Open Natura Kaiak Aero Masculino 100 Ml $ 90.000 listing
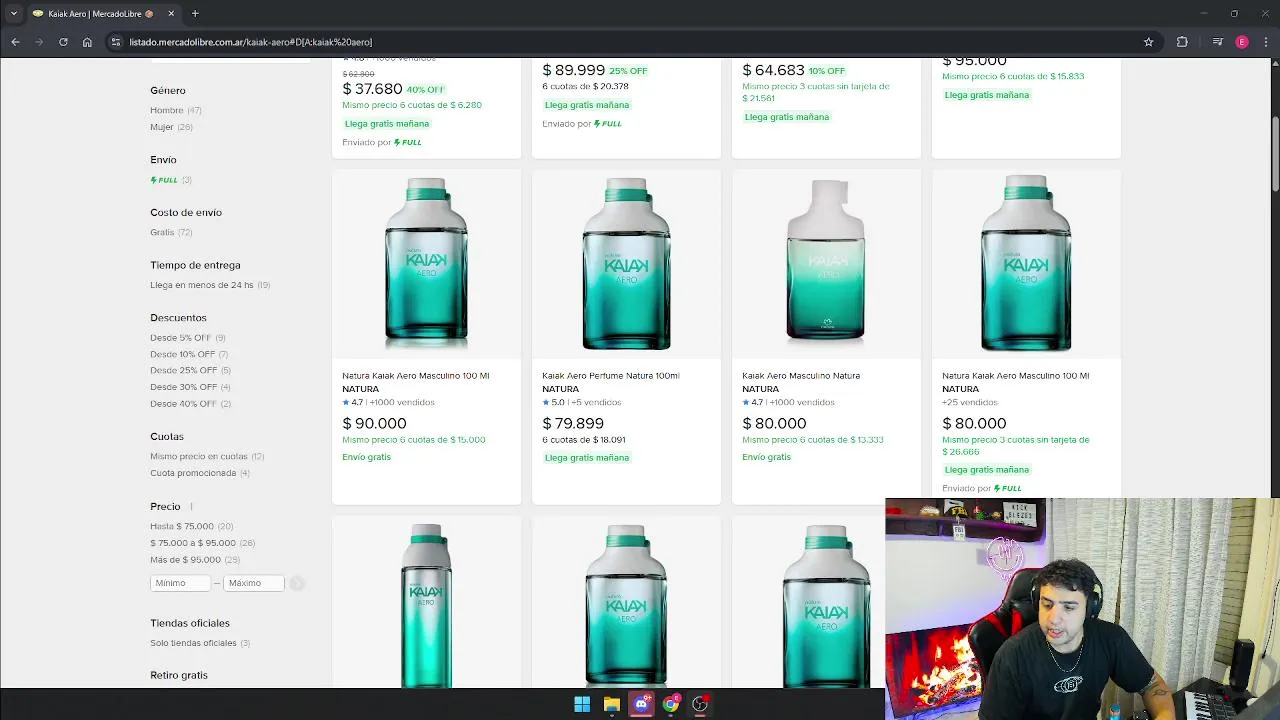 pyautogui.click(x=416, y=376)
